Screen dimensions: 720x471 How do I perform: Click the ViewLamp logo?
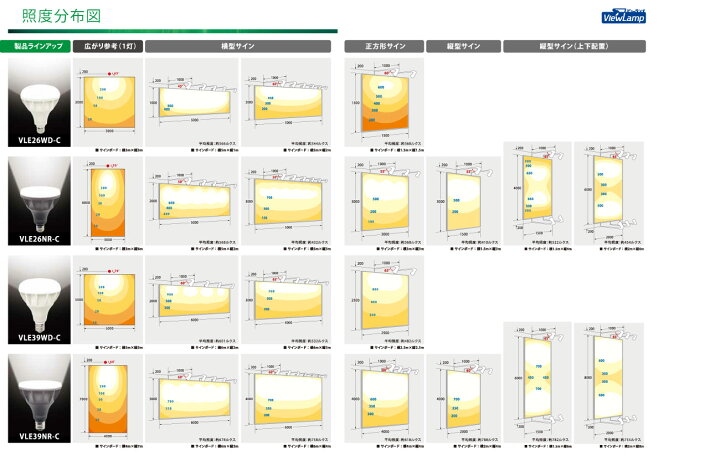point(623,16)
